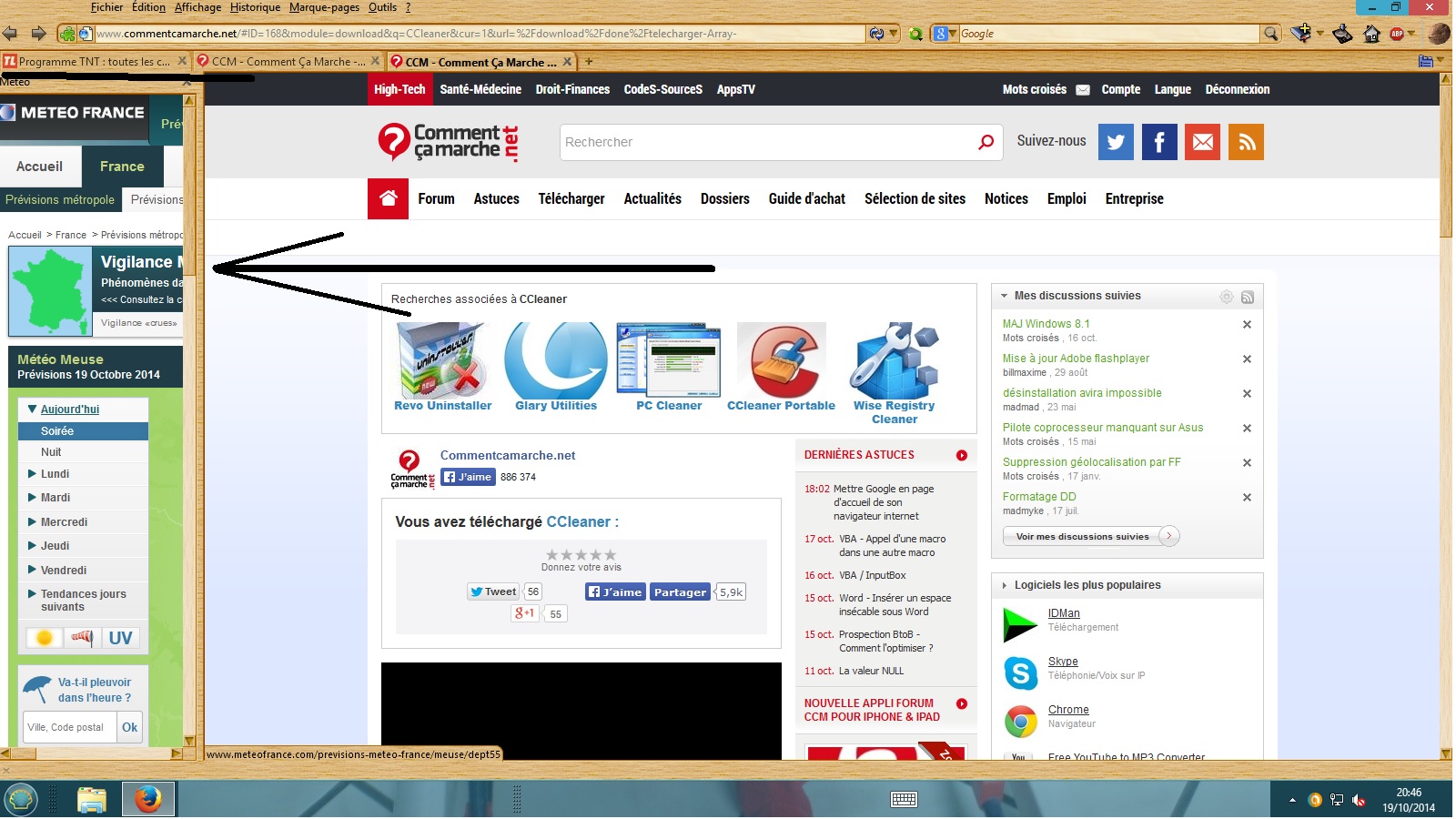Viewport: 1456px width, 819px height.
Task: Open the Forum site menu
Action: pyautogui.click(x=436, y=198)
